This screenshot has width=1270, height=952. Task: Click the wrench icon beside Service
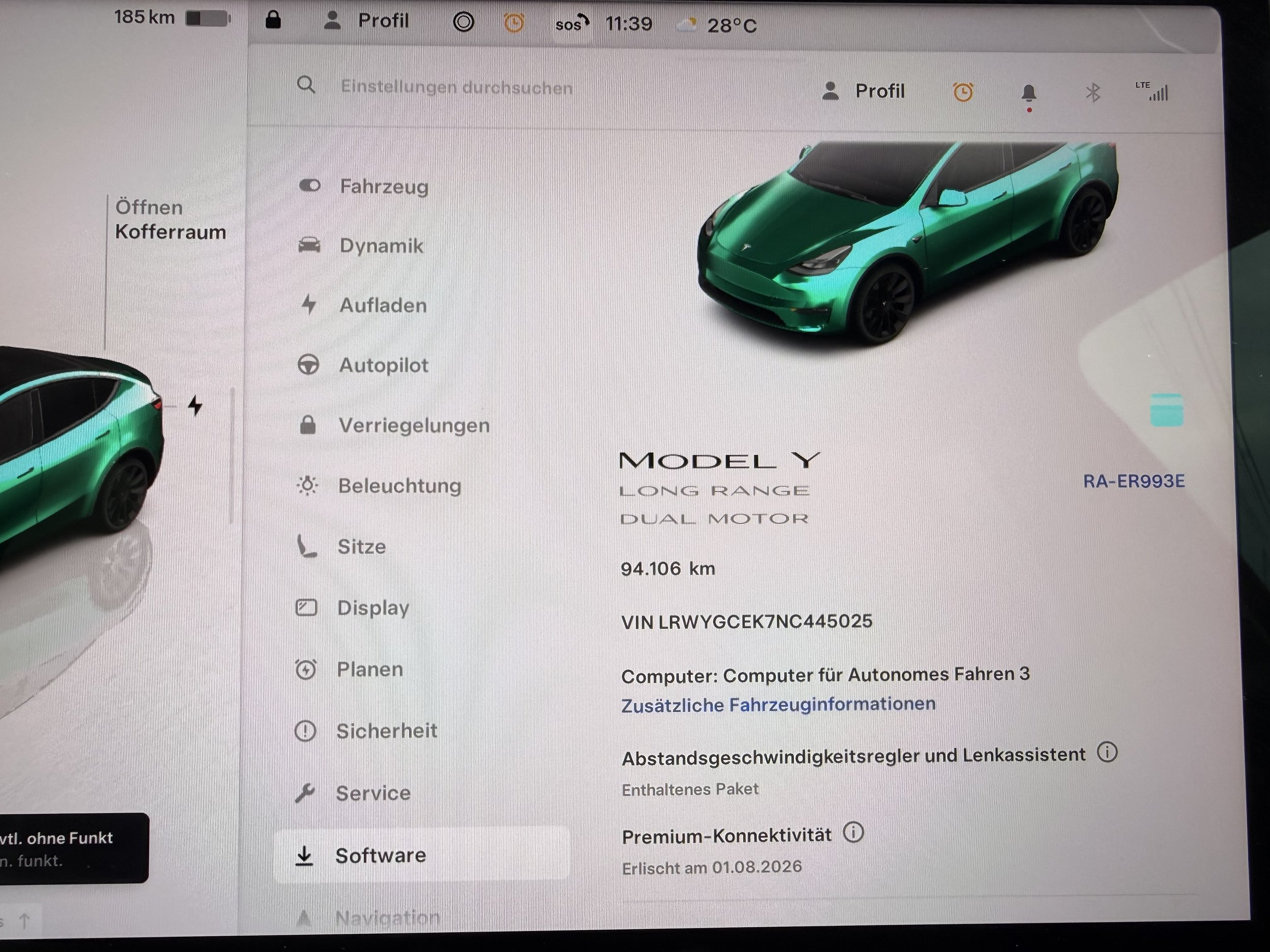[x=304, y=793]
